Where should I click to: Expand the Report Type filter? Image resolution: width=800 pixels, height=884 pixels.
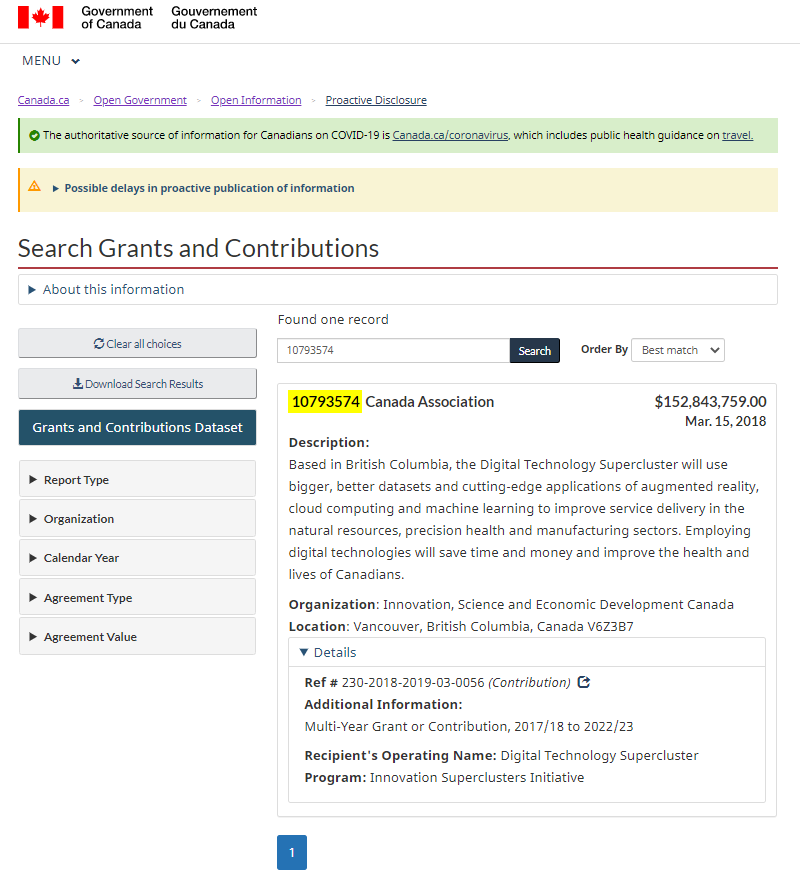[138, 480]
